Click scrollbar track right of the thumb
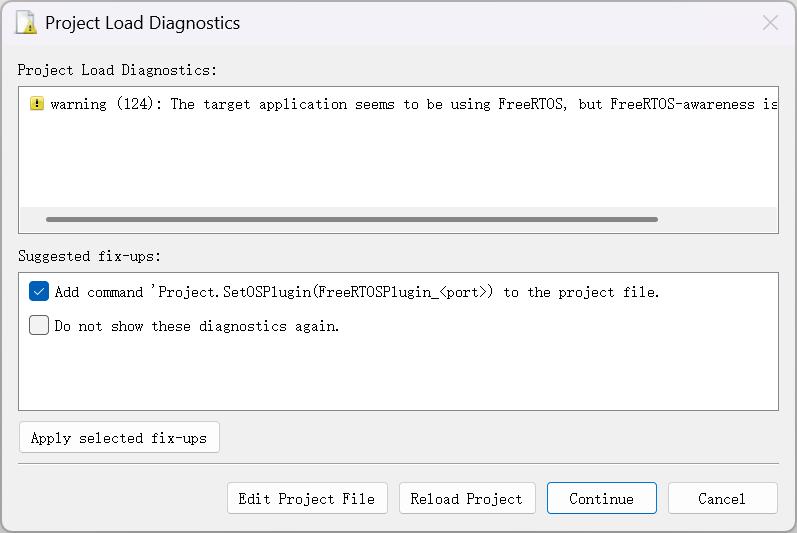Screen dimensions: 797x533 tap(717, 220)
